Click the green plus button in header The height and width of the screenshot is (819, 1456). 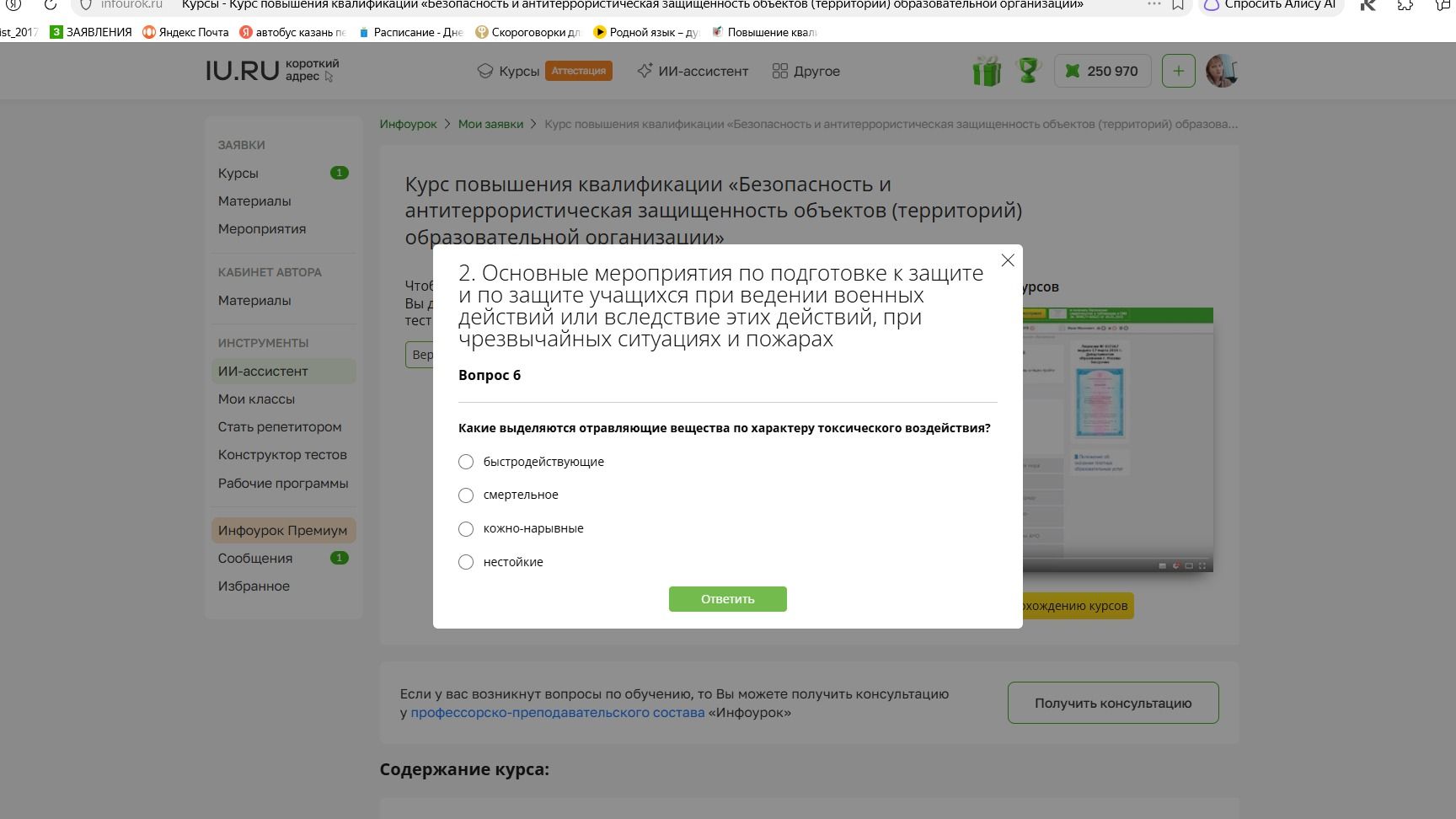click(x=1178, y=71)
